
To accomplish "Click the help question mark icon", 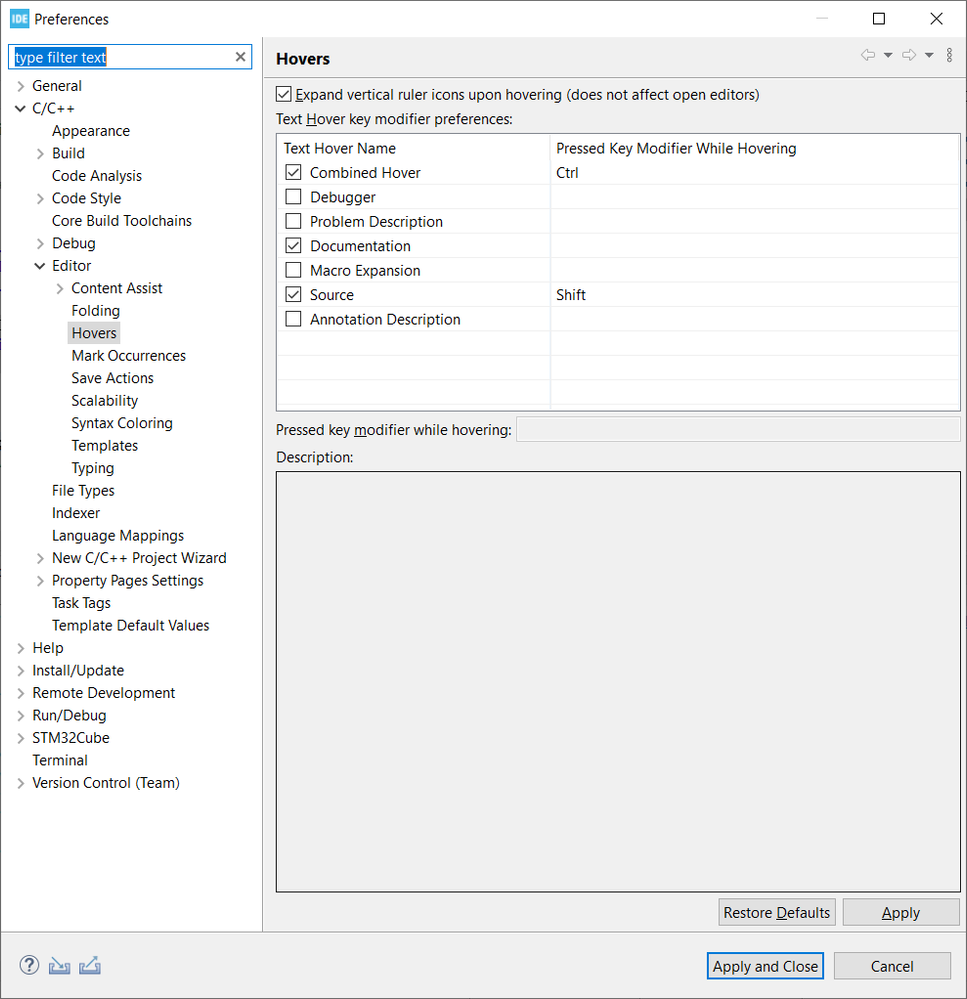I will pyautogui.click(x=29, y=966).
